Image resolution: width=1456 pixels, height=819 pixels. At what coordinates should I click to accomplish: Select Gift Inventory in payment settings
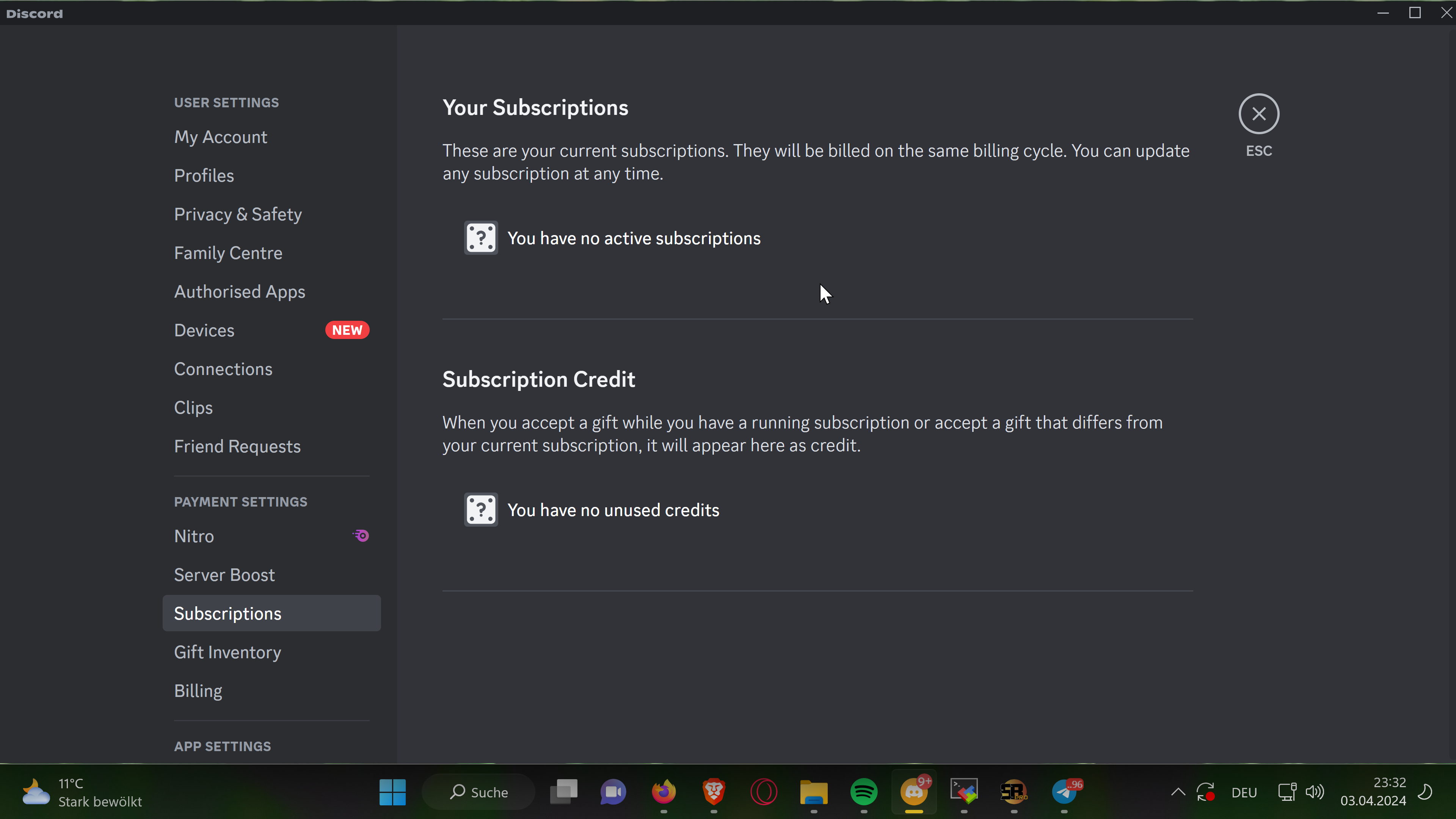tap(227, 652)
